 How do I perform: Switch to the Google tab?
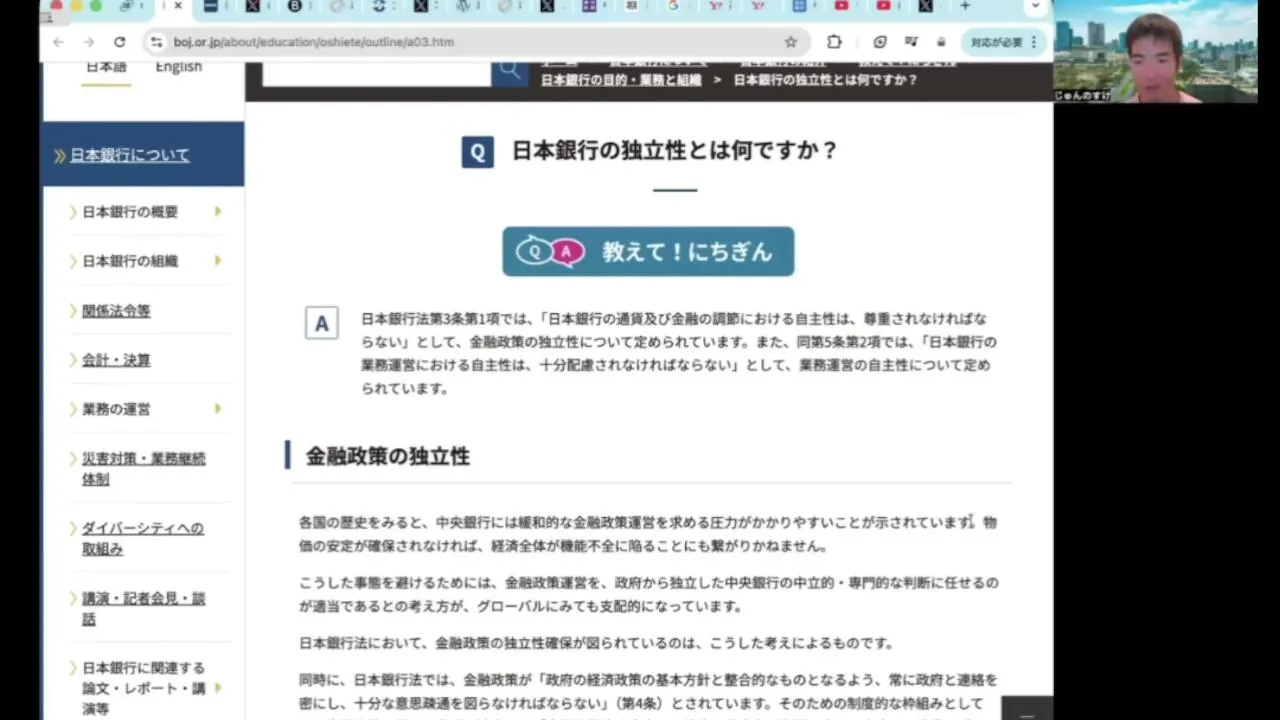673,6
